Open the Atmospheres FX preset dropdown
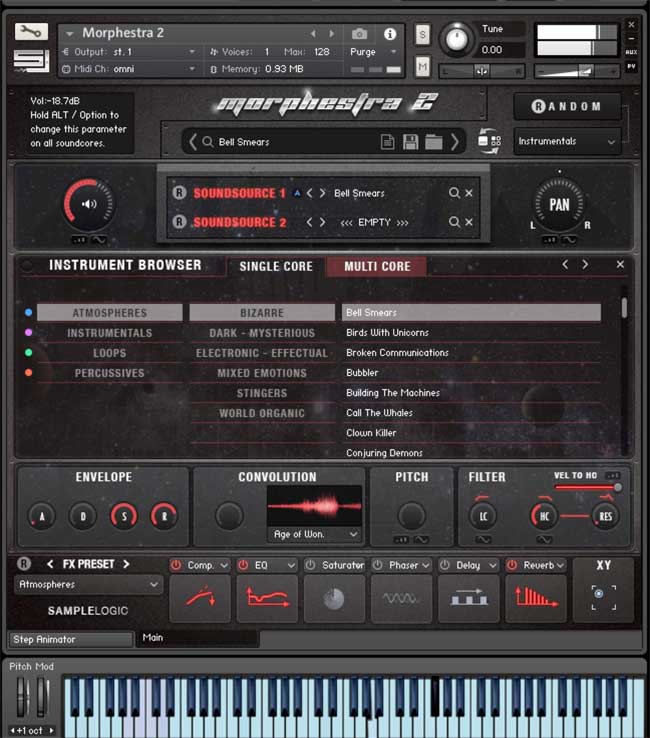650x738 pixels. (89, 585)
